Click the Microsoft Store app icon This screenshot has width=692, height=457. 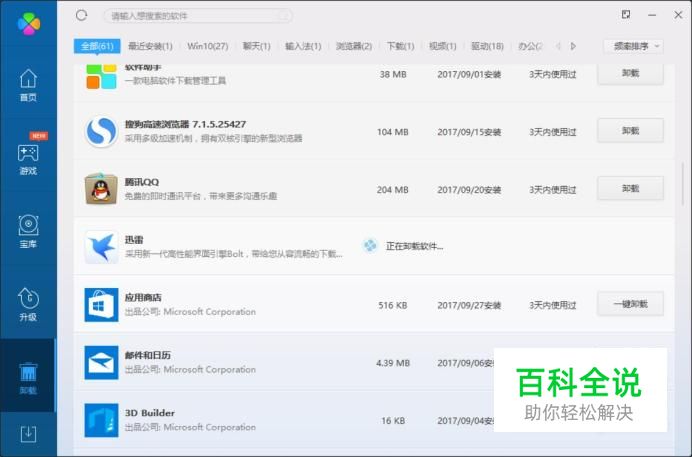tap(101, 305)
